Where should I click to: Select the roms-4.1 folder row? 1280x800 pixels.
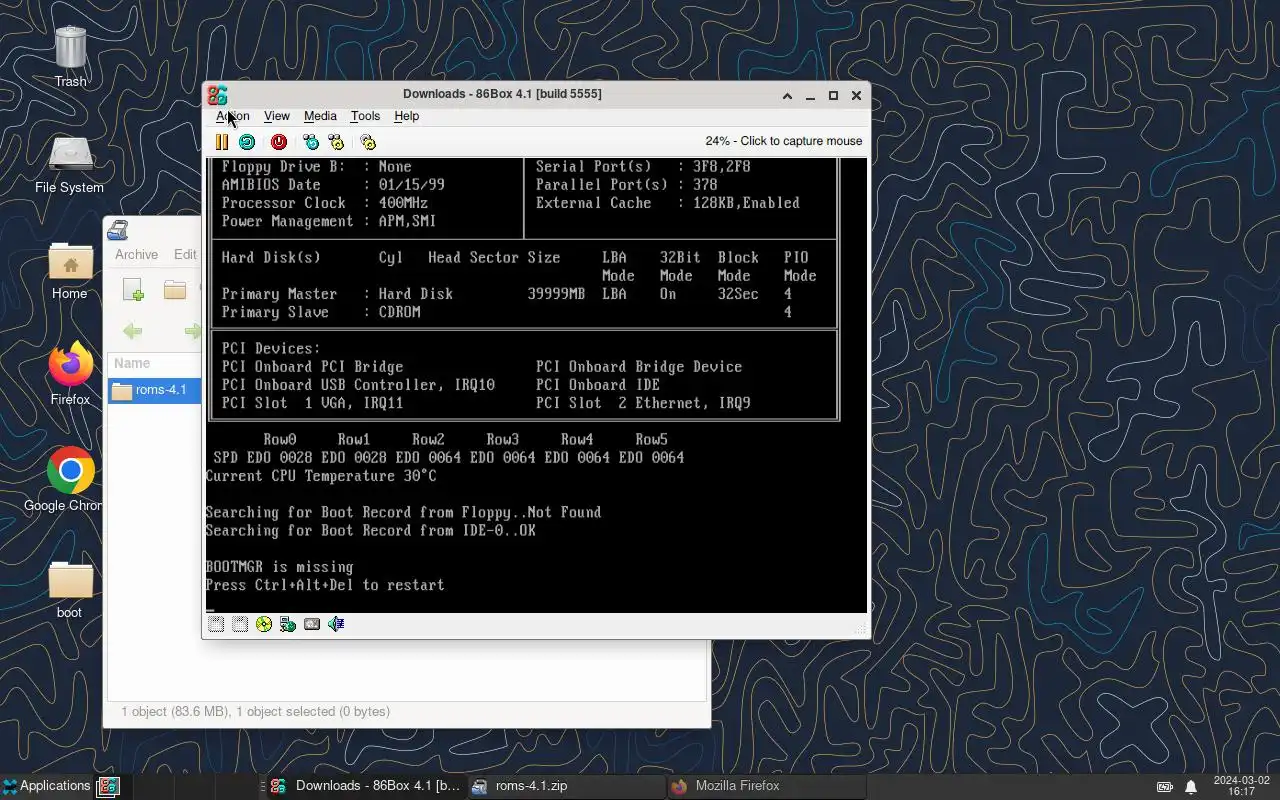click(x=155, y=390)
